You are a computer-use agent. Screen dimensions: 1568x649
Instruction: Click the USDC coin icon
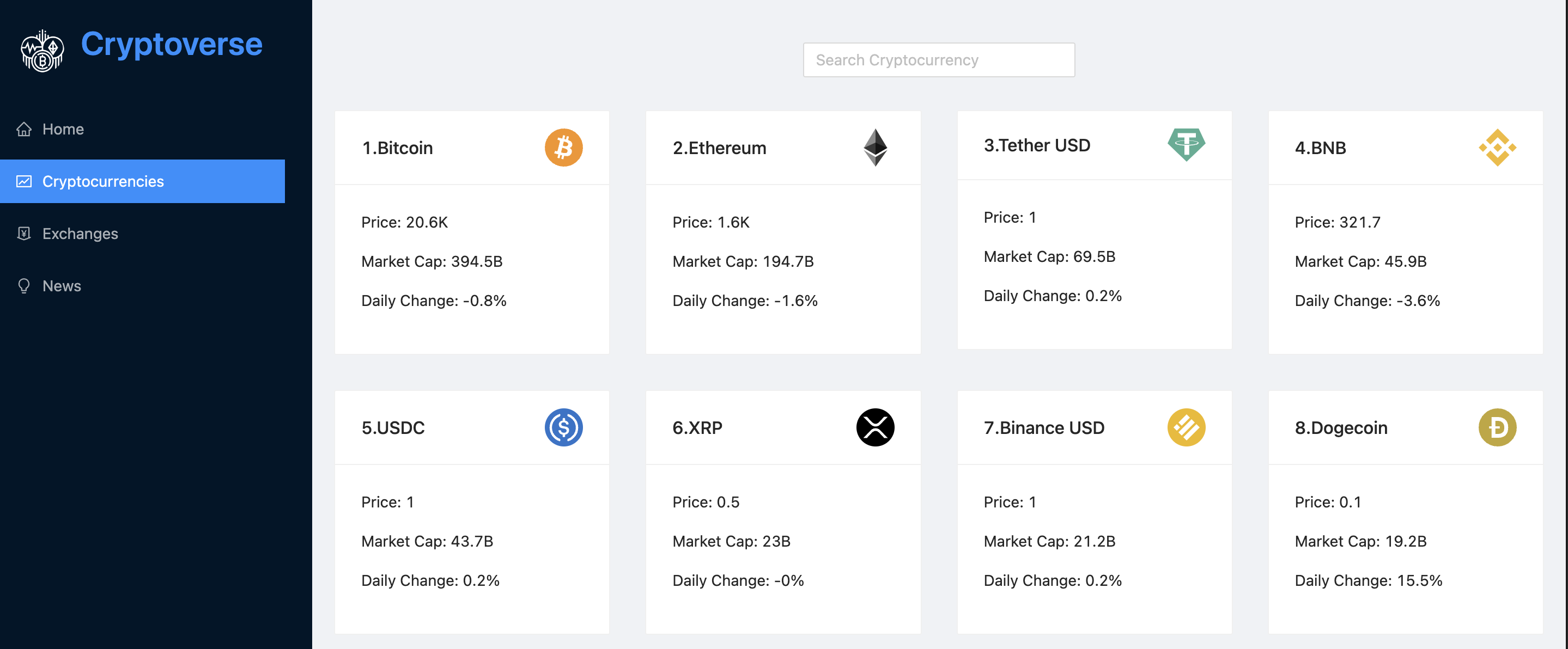click(x=563, y=427)
